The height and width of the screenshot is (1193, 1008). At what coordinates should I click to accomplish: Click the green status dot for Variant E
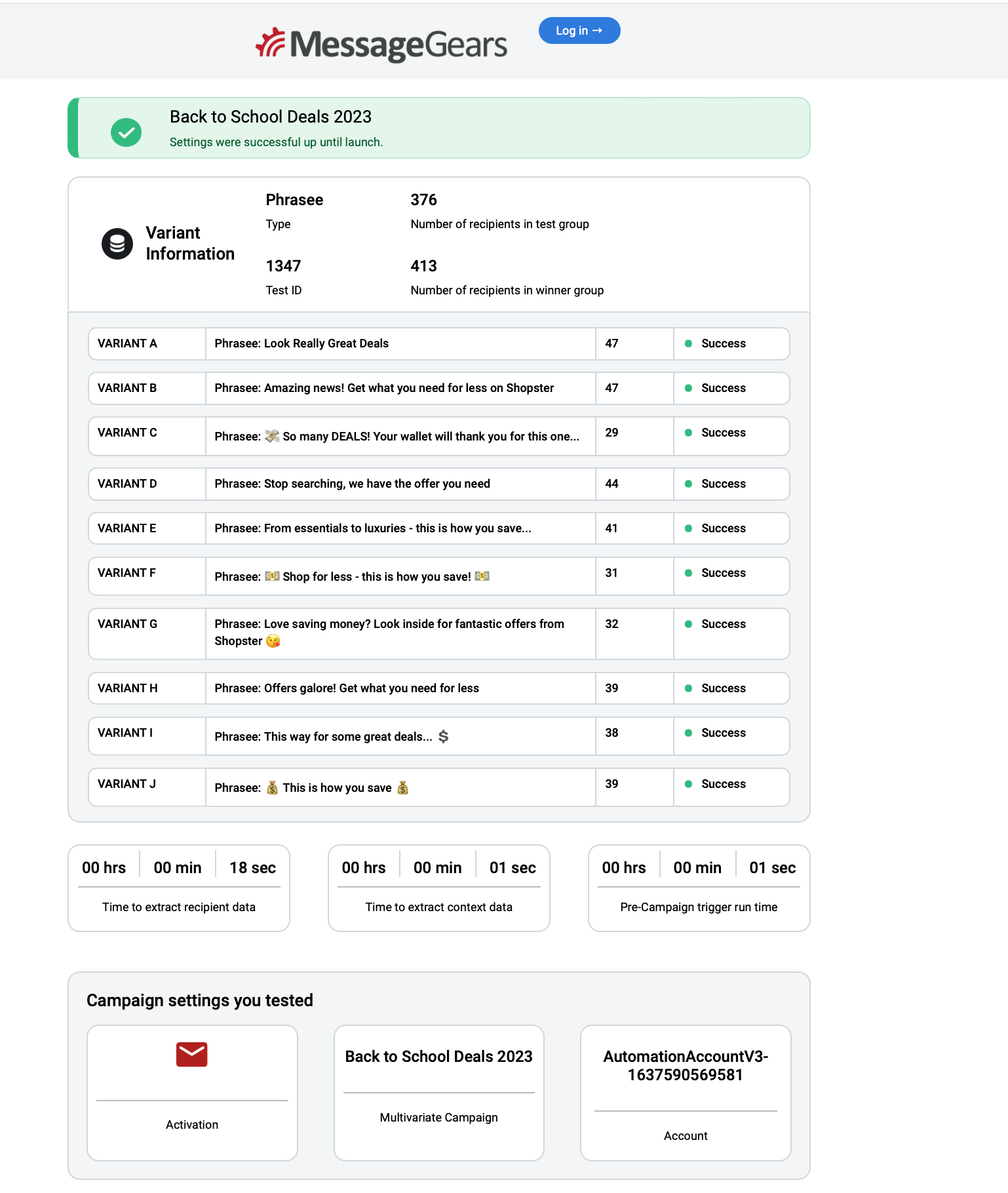[x=688, y=528]
